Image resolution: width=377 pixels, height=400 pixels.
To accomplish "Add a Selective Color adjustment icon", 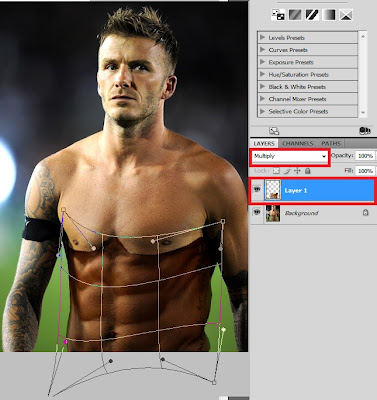I will point(346,15).
